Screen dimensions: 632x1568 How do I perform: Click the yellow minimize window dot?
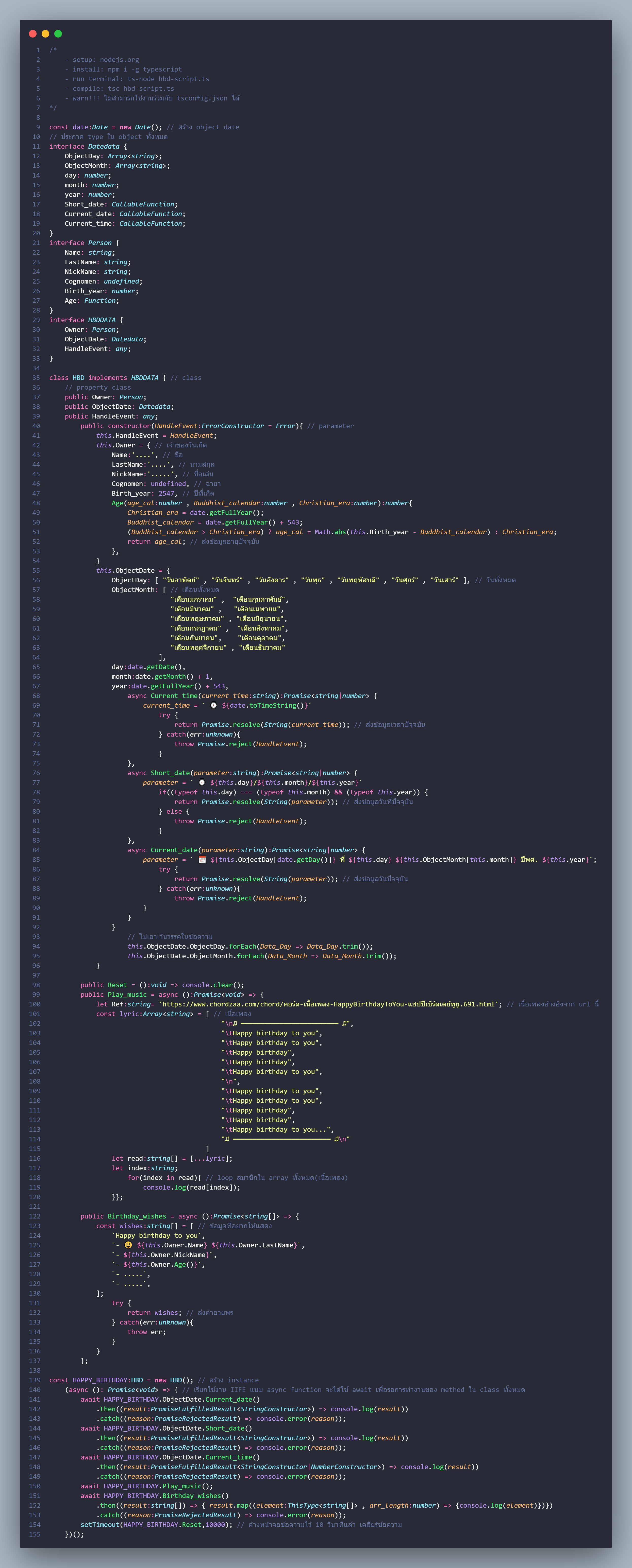click(x=45, y=34)
